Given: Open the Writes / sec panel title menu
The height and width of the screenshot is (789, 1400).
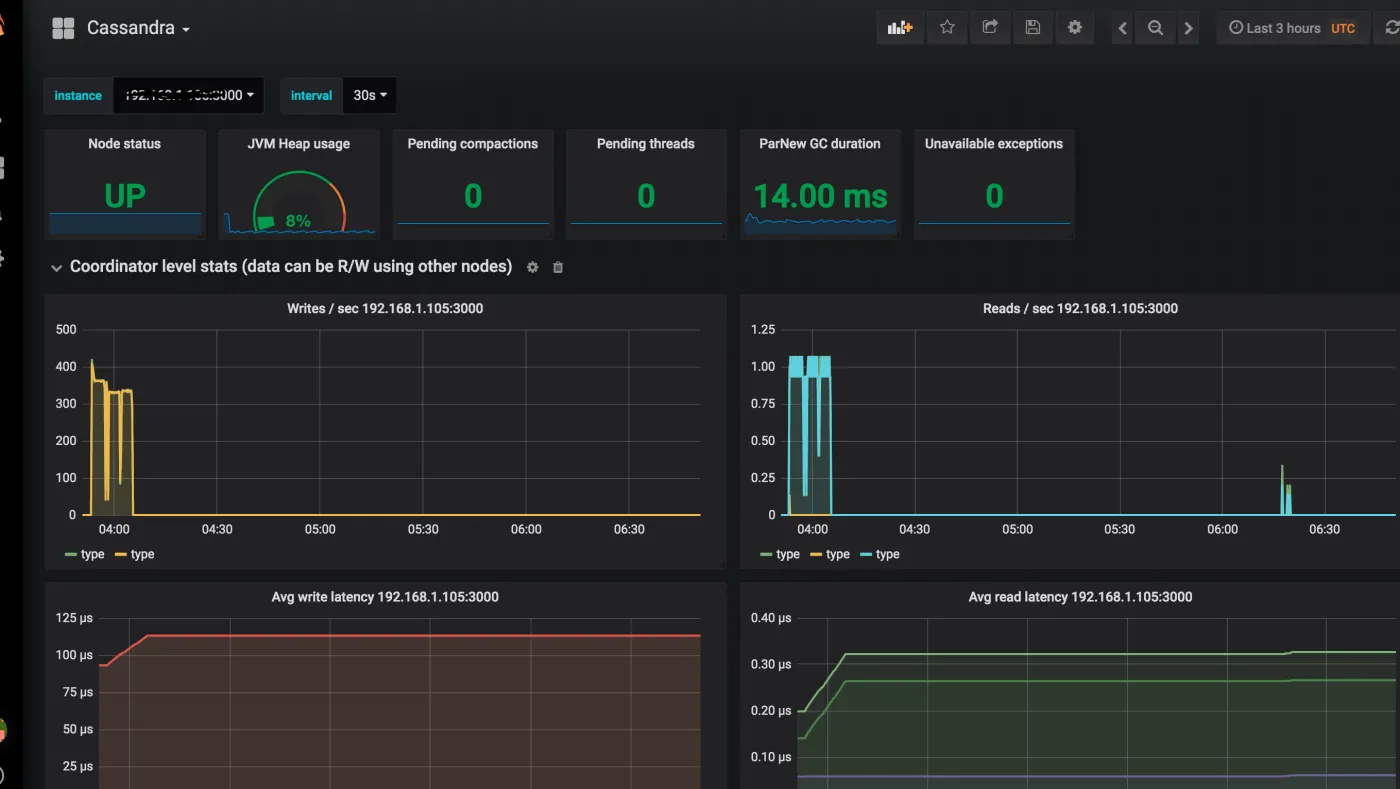Looking at the screenshot, I should click(x=385, y=308).
